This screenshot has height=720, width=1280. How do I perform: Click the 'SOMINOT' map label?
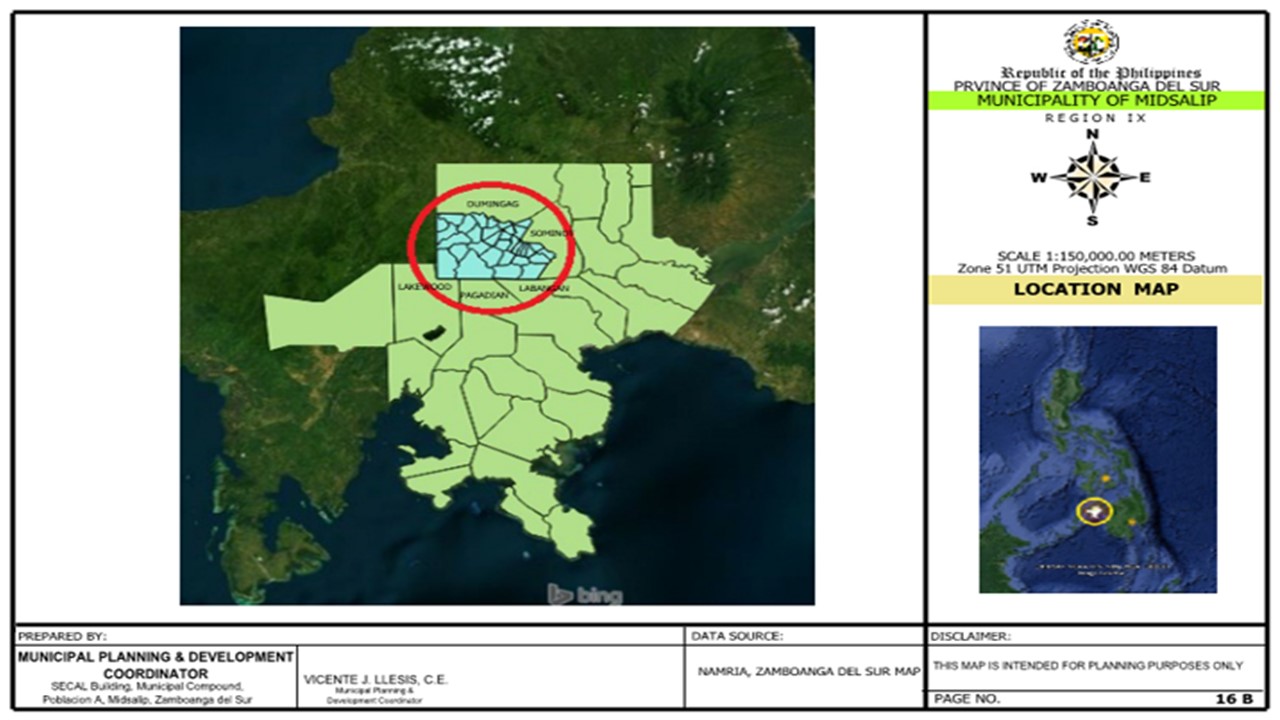pyautogui.click(x=551, y=232)
